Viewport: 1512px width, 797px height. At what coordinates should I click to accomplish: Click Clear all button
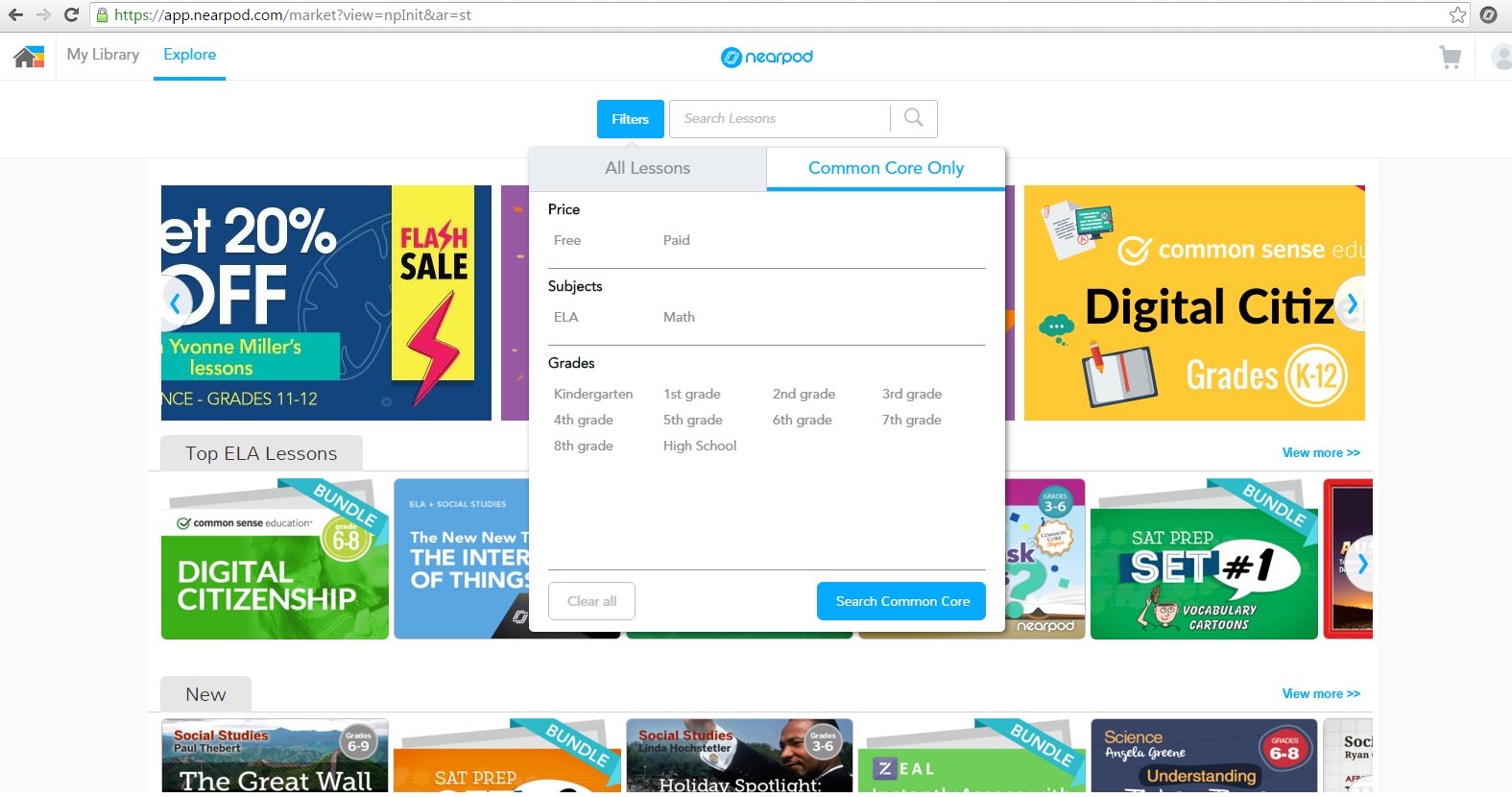(x=591, y=601)
